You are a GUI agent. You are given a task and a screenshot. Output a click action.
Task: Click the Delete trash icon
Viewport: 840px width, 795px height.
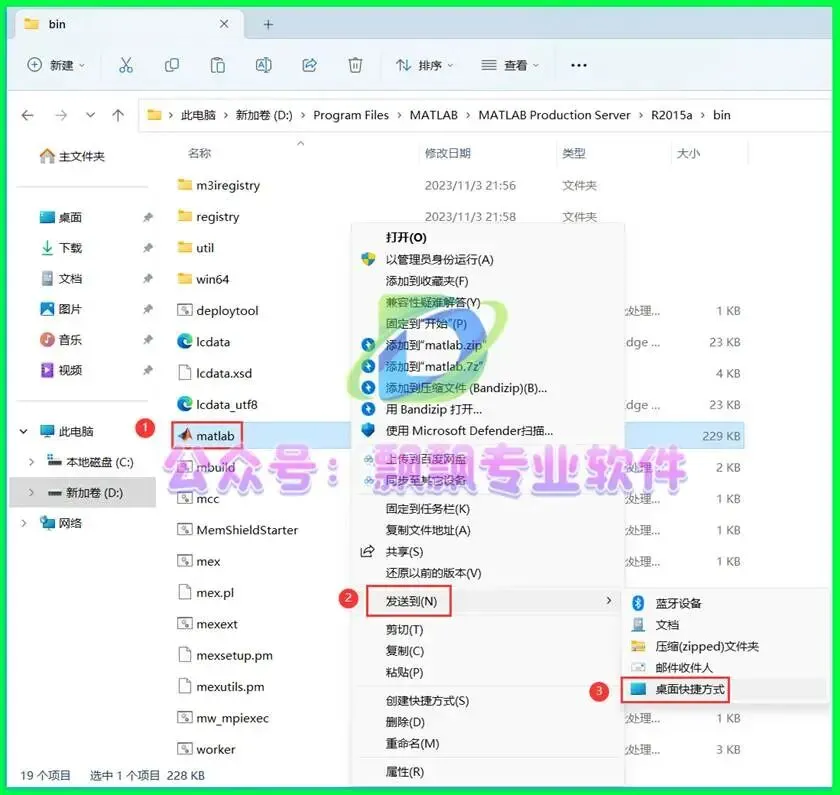point(355,65)
